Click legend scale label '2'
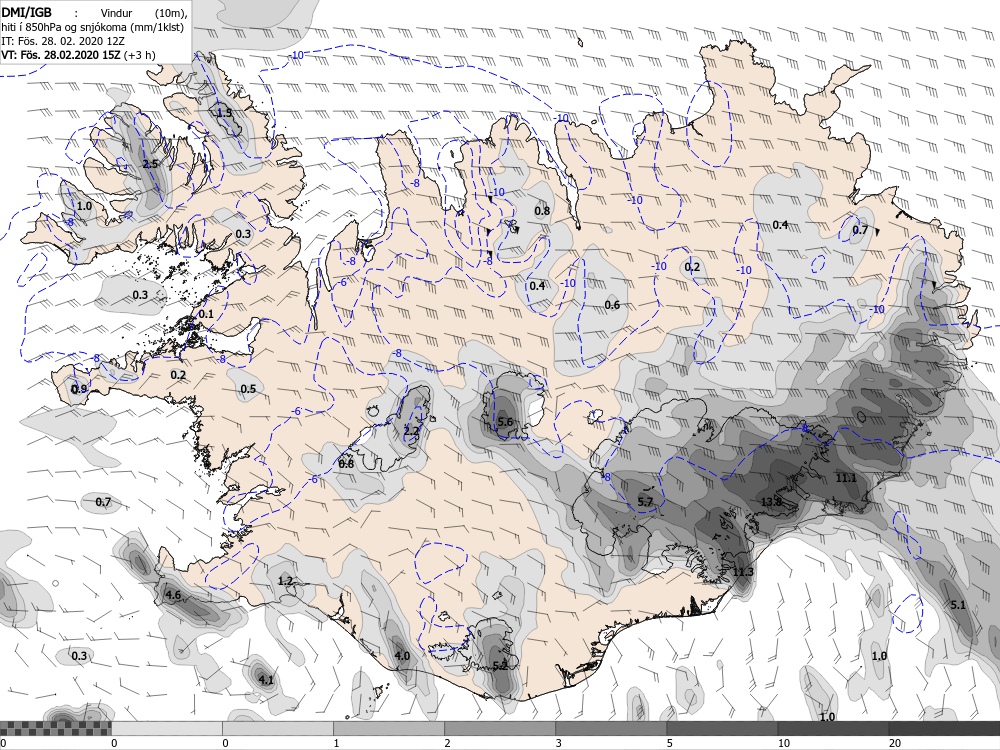Image resolution: width=1000 pixels, height=750 pixels. point(447,743)
